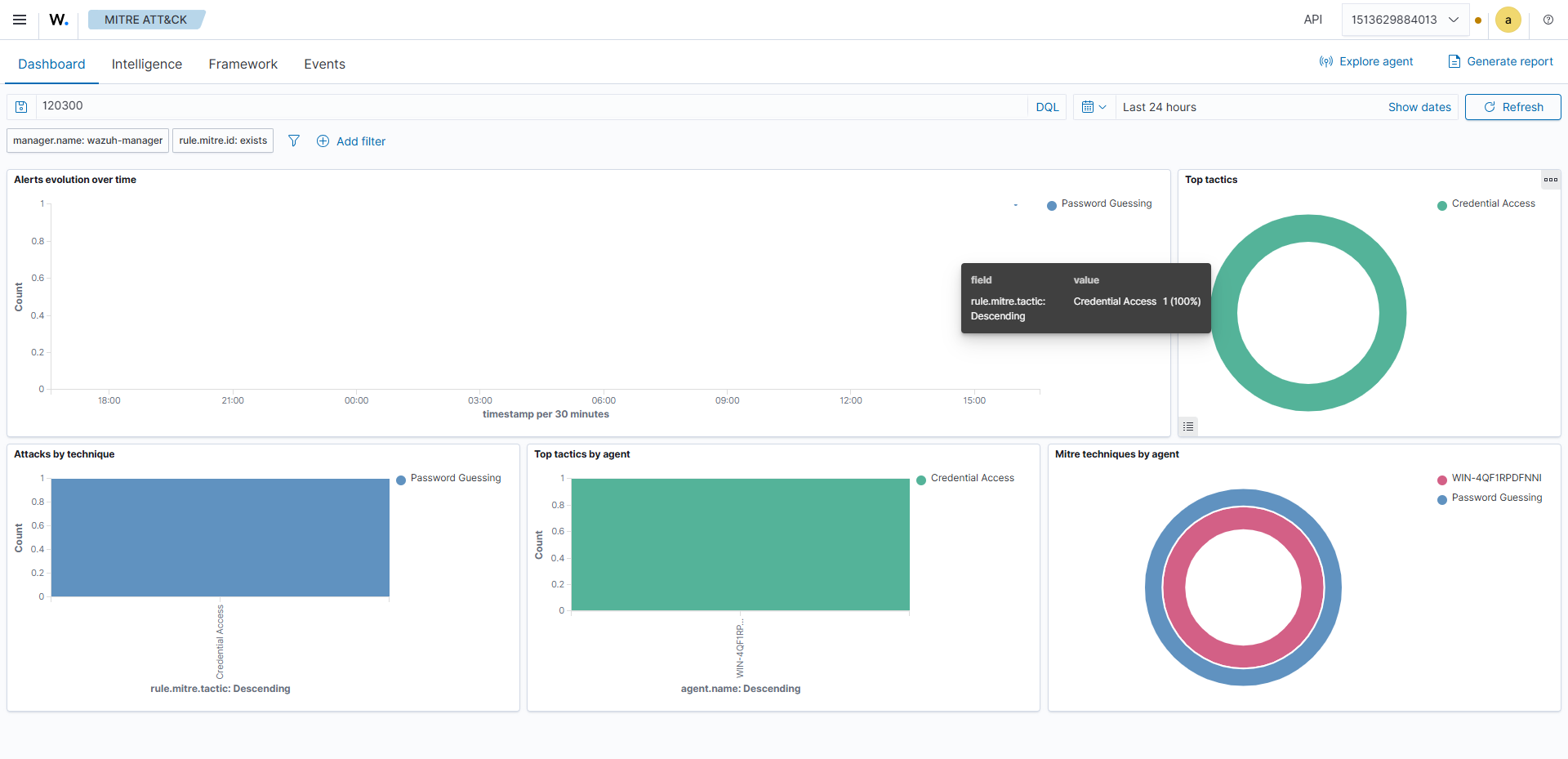Expand the 1513629884013 API selector dropdown
This screenshot has height=759, width=1568.
point(1405,20)
